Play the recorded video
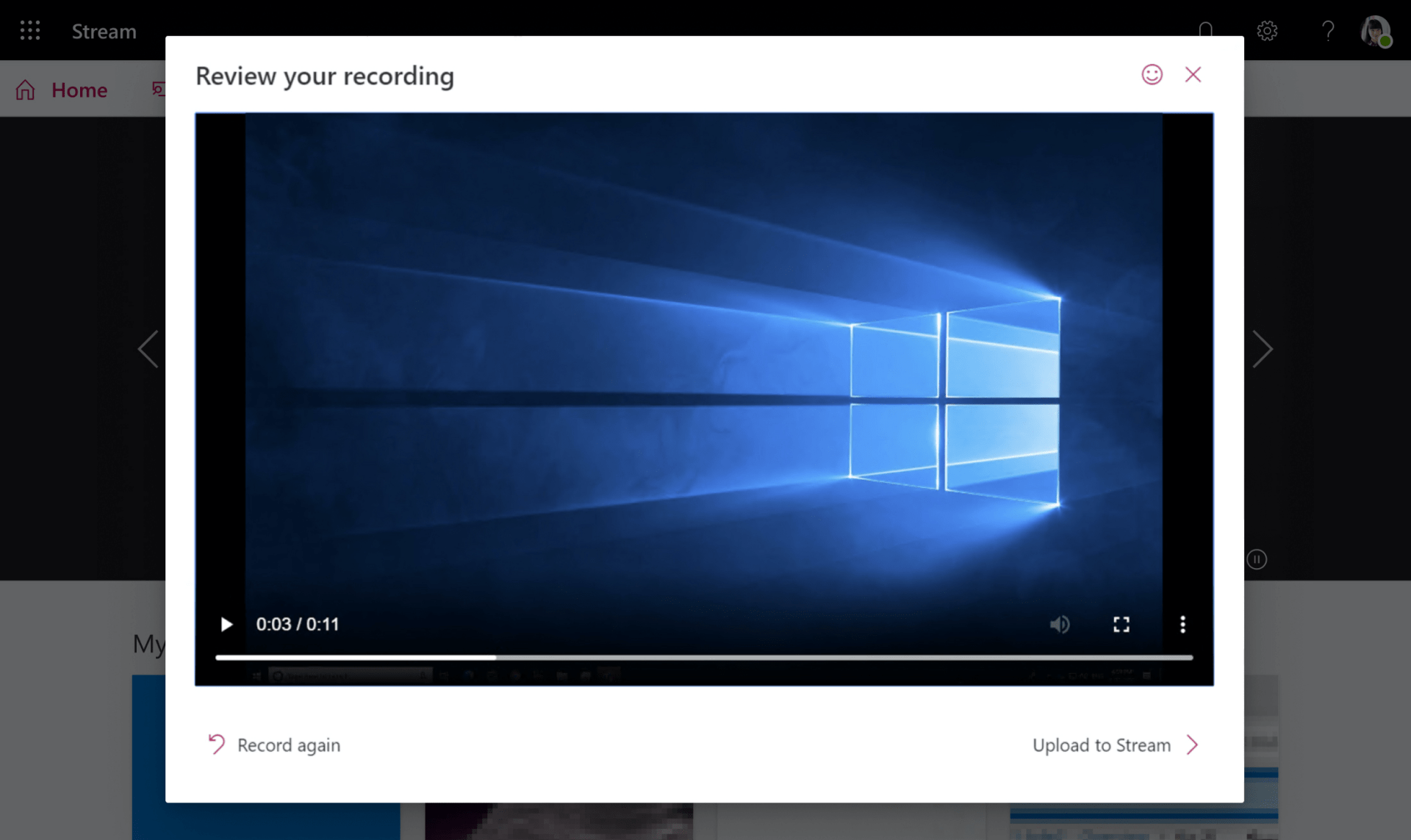This screenshot has width=1411, height=840. pyautogui.click(x=226, y=624)
